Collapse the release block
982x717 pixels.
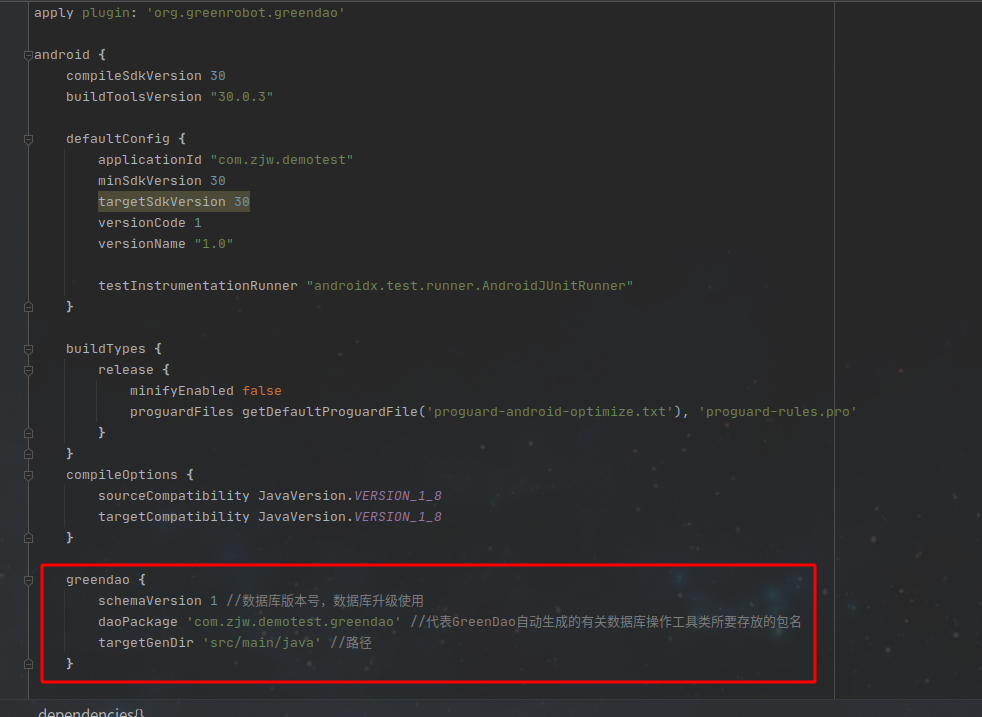(28, 370)
